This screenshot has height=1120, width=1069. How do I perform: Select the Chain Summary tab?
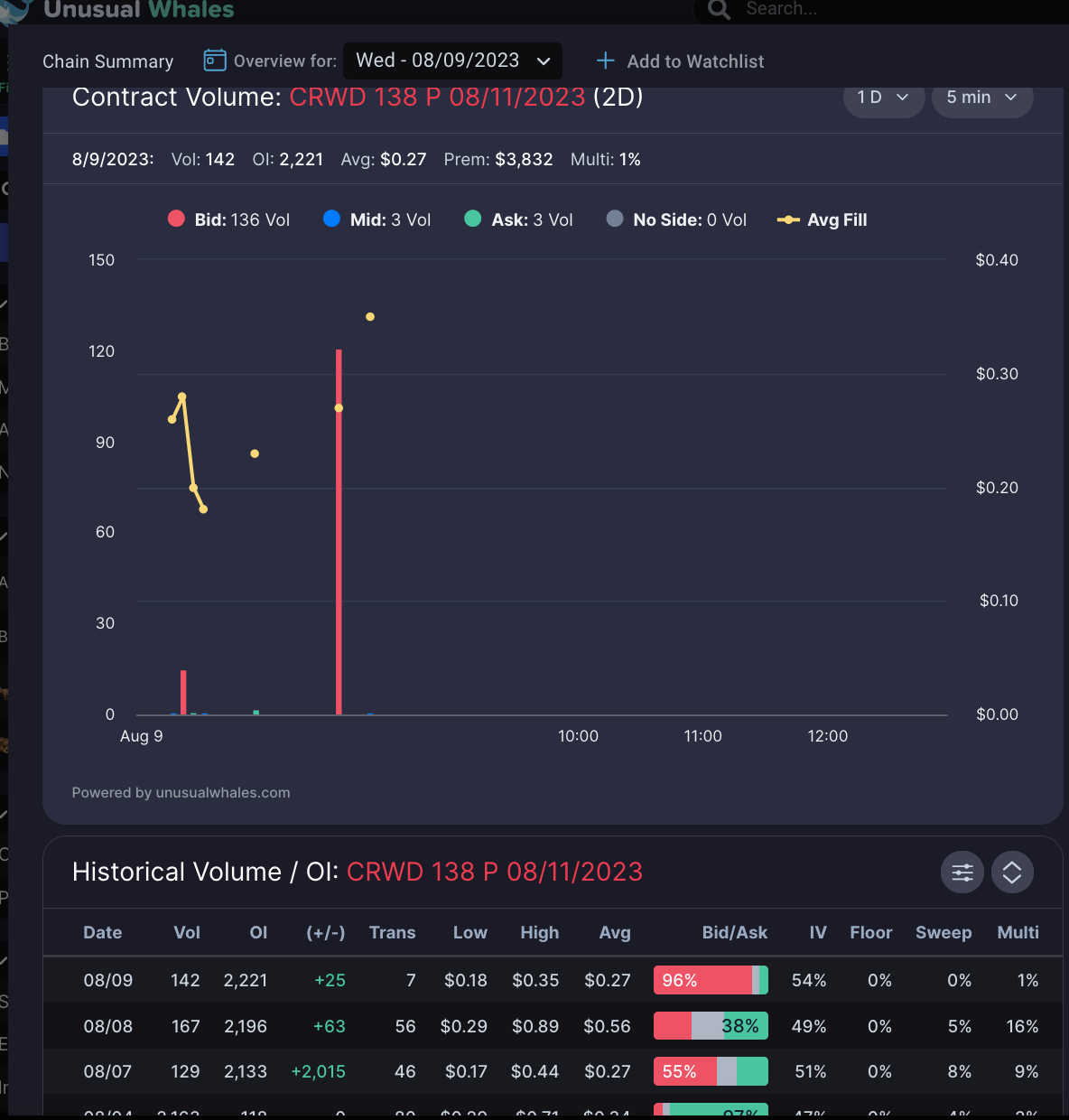pyautogui.click(x=107, y=61)
